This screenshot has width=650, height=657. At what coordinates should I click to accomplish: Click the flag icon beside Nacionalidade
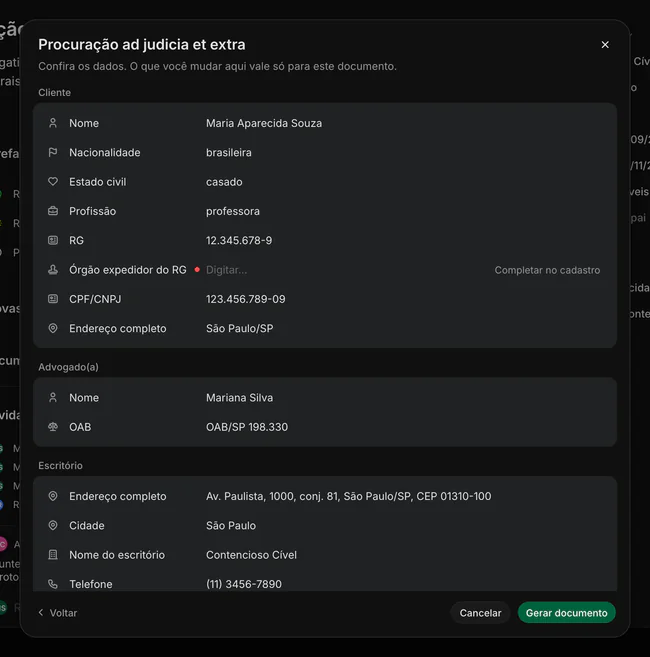[x=53, y=152]
